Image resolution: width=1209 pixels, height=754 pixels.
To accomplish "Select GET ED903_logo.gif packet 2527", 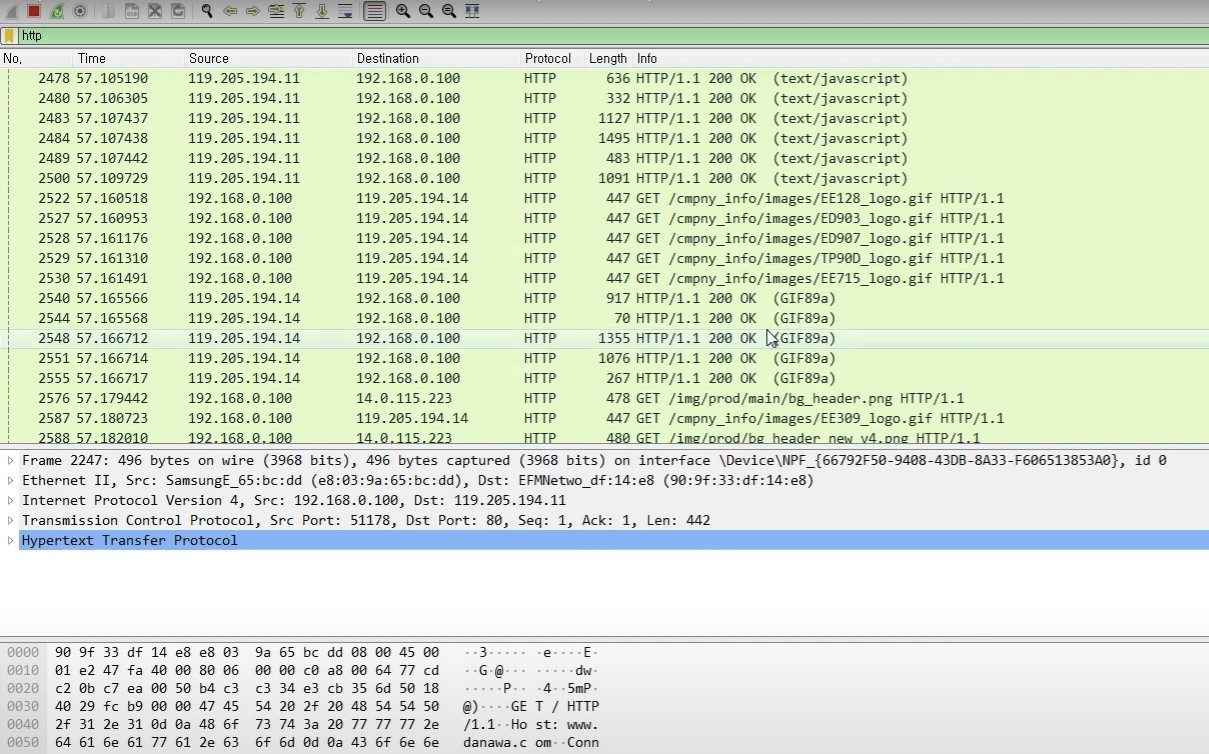I will tap(604, 218).
